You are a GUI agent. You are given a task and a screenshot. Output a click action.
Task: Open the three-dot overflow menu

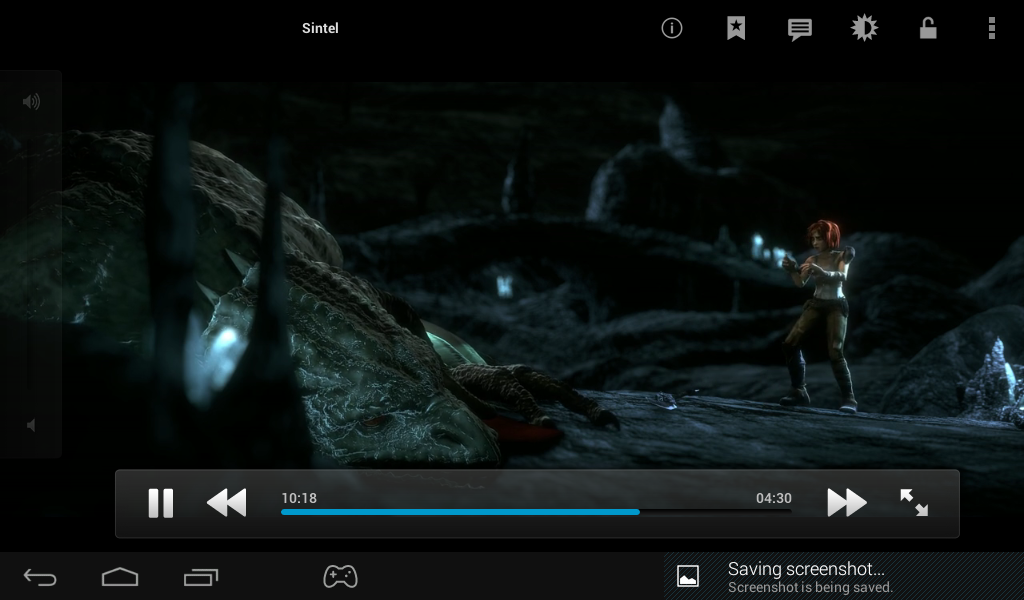(x=991, y=28)
